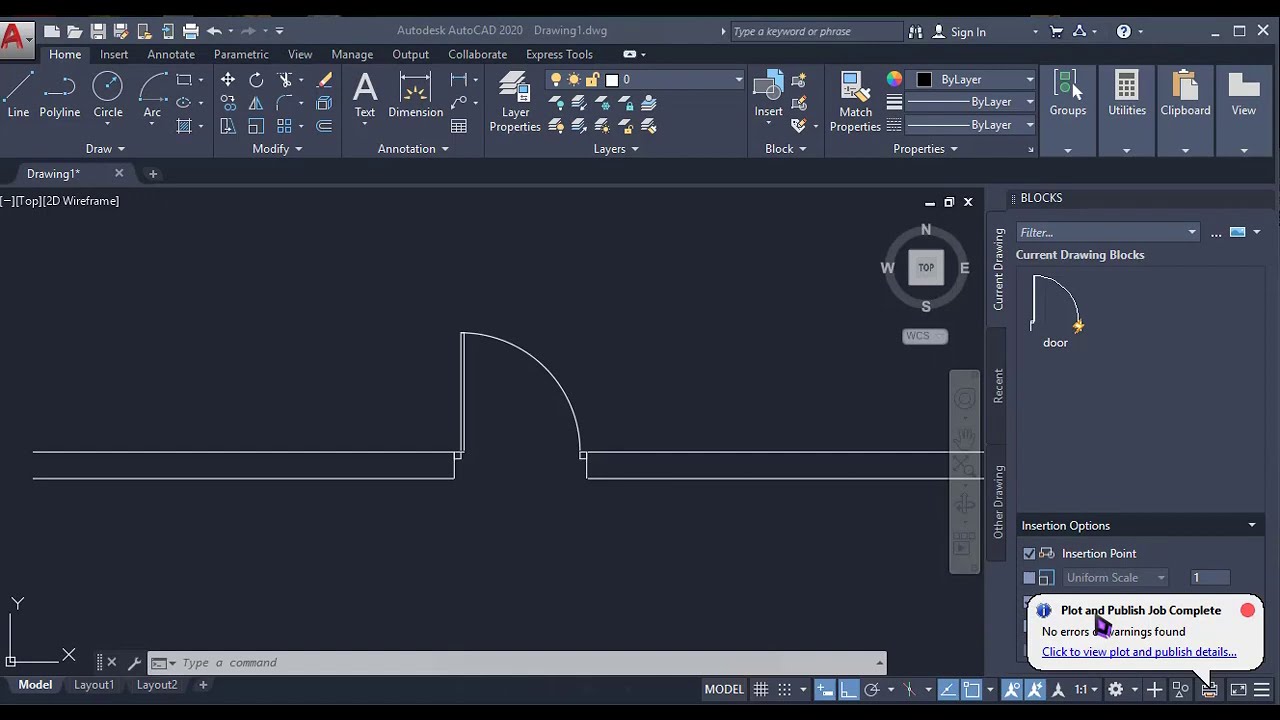Select the Stretch tool
This screenshot has width=1280, height=720.
pos(228,126)
